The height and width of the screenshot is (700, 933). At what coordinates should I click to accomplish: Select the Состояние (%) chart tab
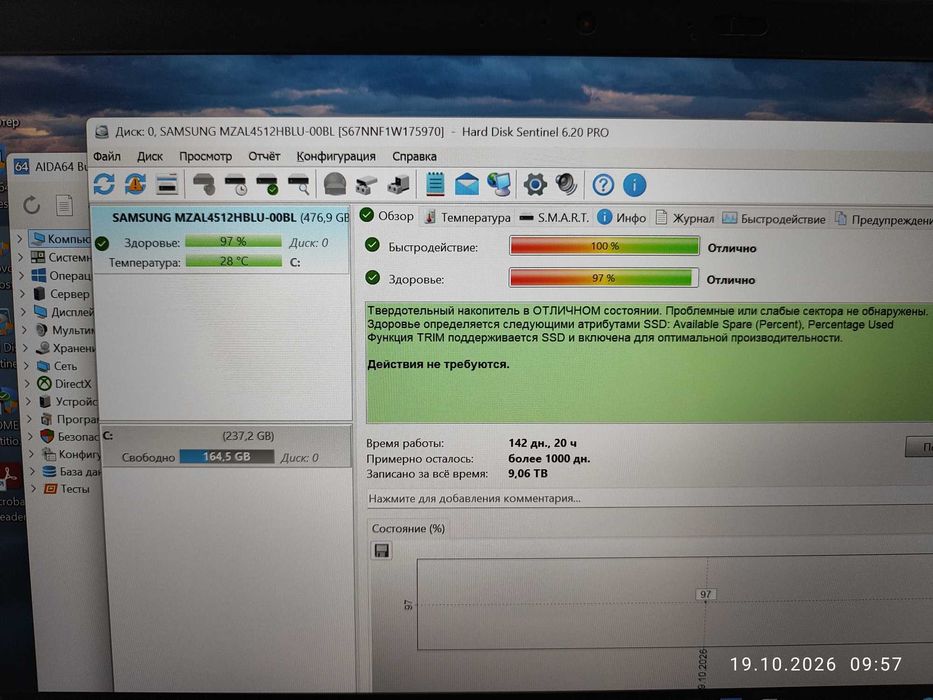point(408,529)
